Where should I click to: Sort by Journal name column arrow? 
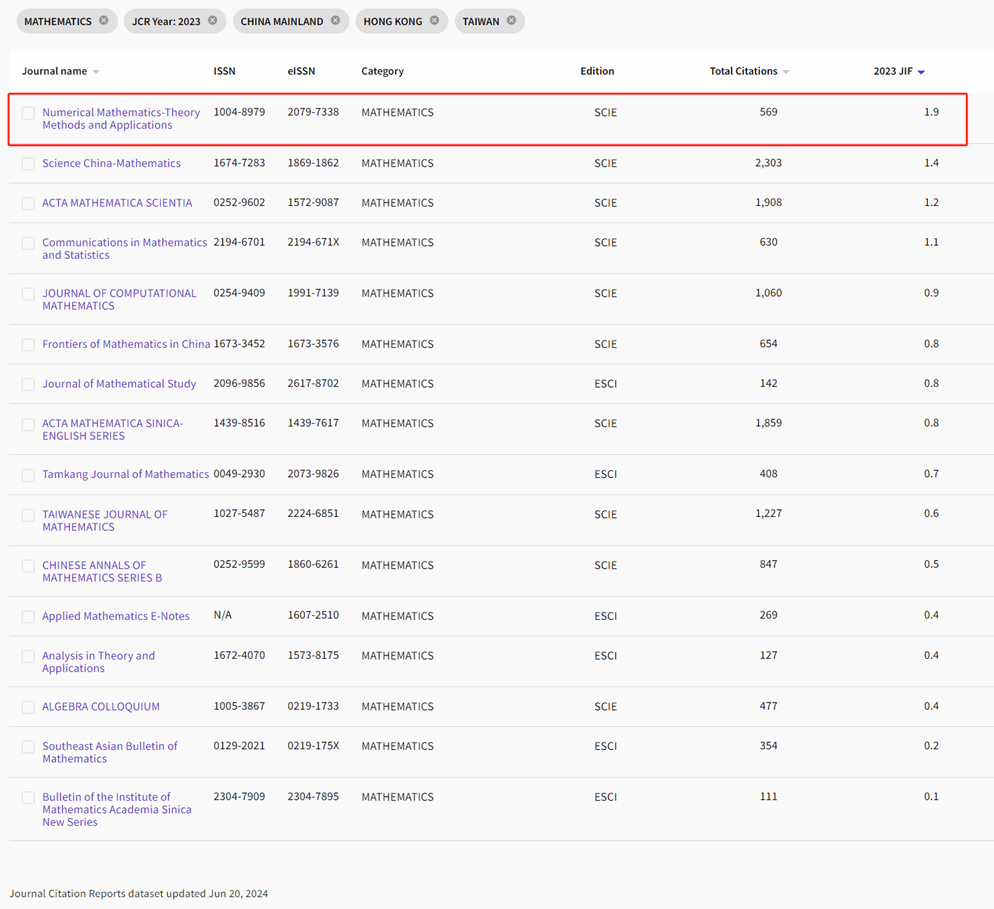(96, 72)
